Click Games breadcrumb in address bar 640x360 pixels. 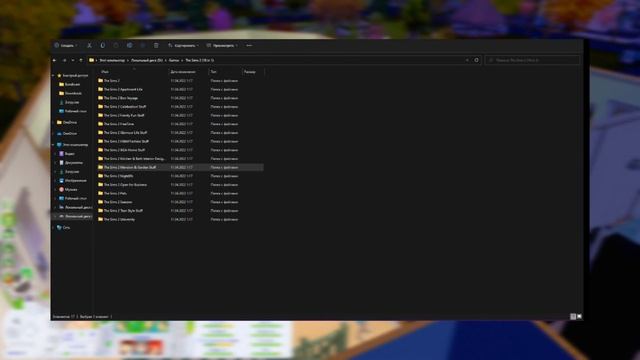(x=174, y=60)
